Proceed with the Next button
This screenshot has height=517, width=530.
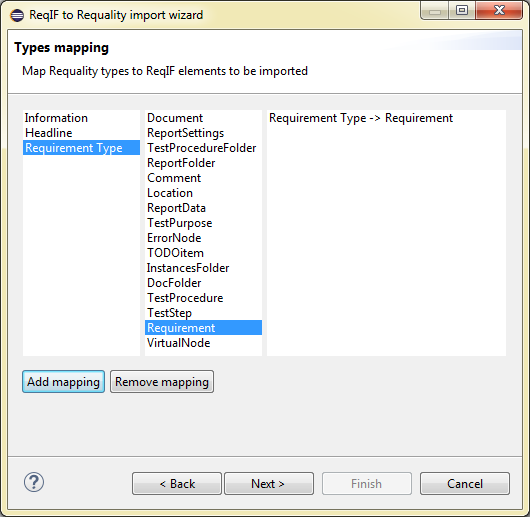[269, 484]
